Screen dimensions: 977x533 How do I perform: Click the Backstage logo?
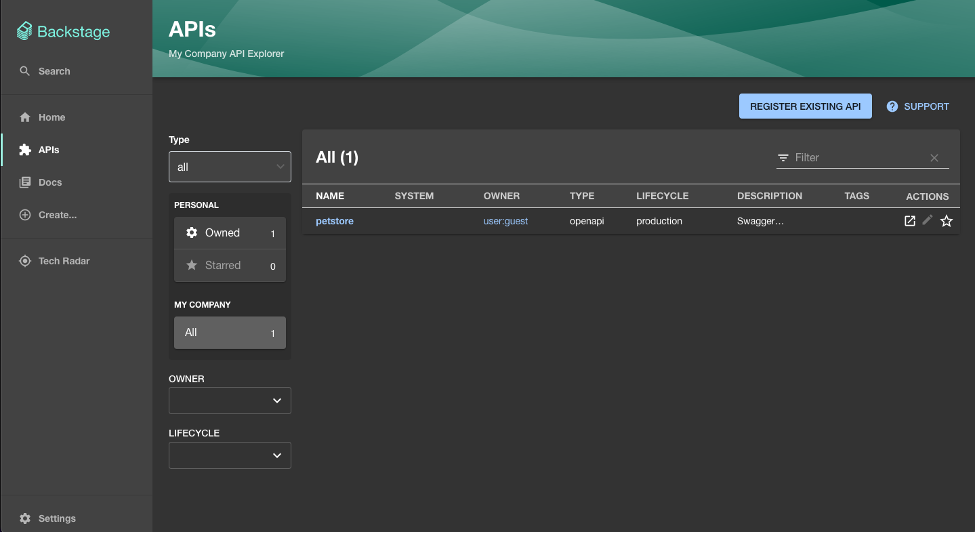coord(64,31)
